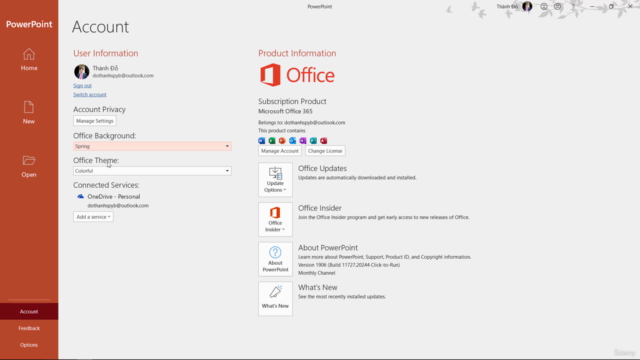Viewport: 640px width, 360px height.
Task: Open the Office Theme dropdown showing Colorful
Action: click(152, 171)
